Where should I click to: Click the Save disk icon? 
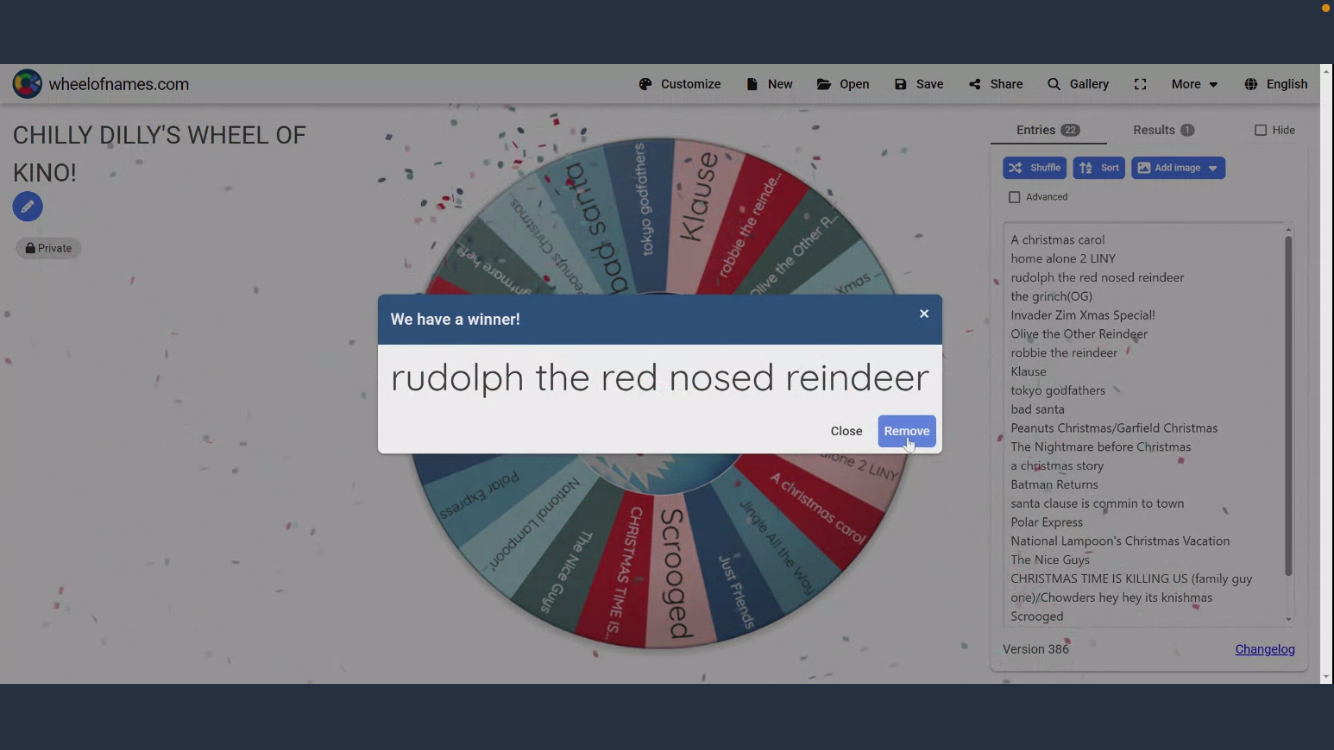tap(900, 84)
